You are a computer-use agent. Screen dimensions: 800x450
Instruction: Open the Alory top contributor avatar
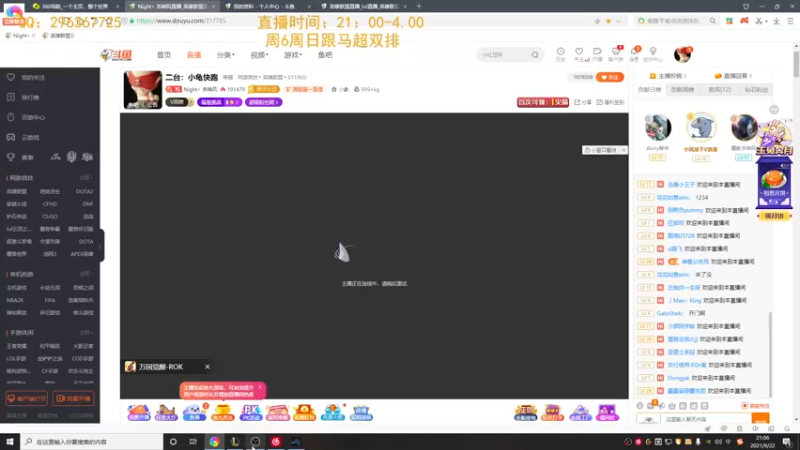(x=658, y=128)
